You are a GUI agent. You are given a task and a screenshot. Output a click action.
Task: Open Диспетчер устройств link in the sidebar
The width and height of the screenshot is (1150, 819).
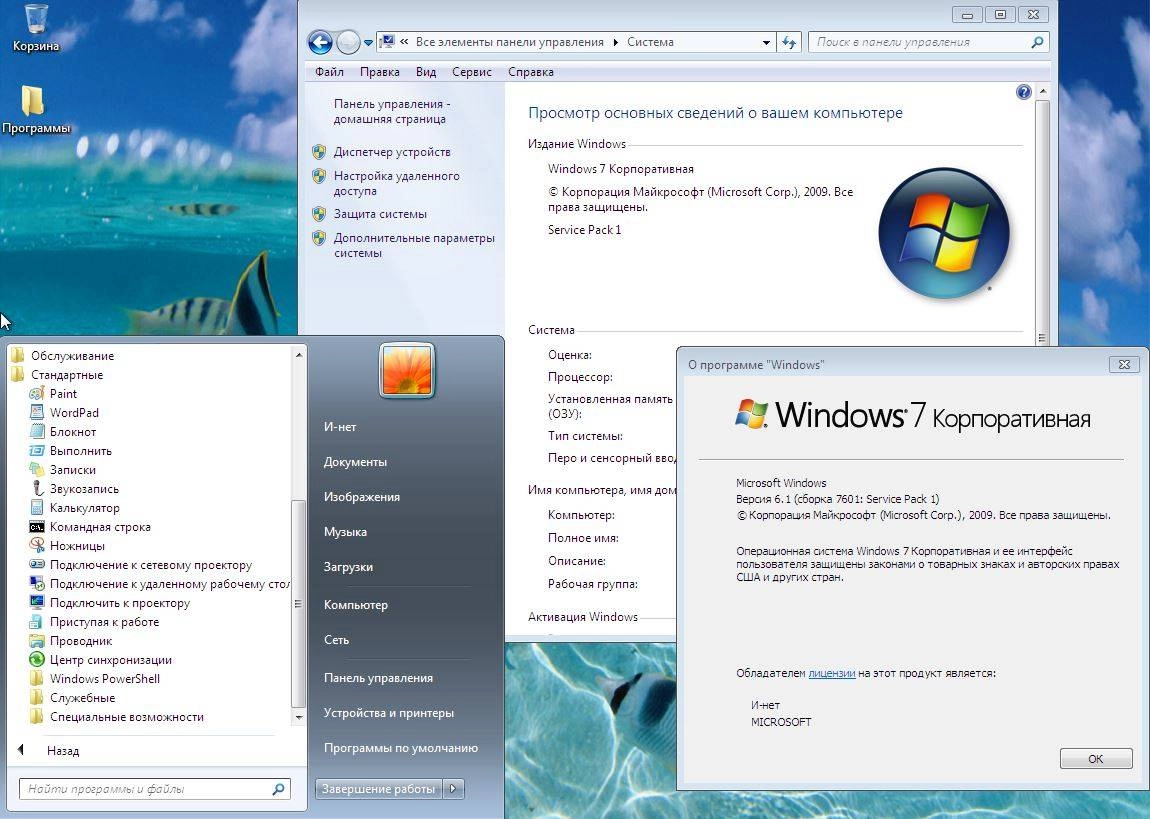(x=392, y=152)
